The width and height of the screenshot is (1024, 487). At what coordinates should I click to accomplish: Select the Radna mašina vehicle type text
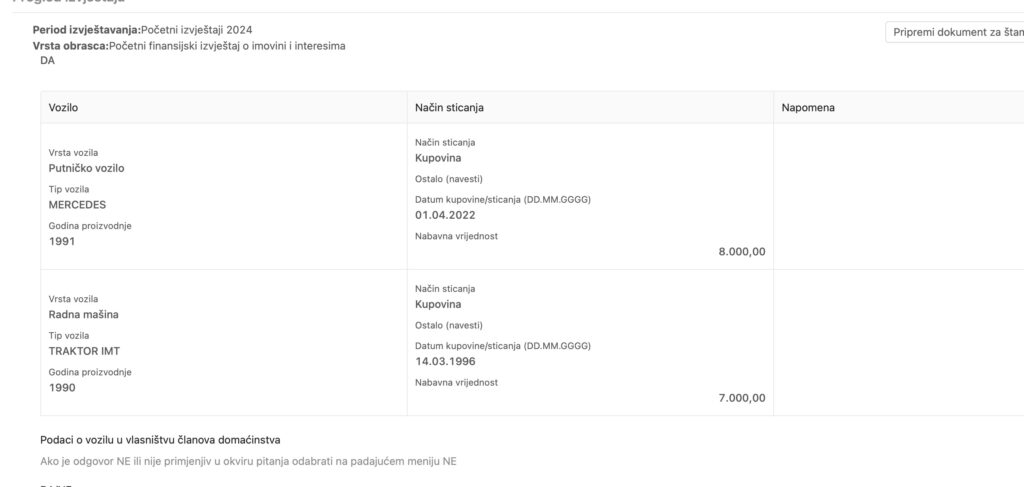click(x=84, y=314)
